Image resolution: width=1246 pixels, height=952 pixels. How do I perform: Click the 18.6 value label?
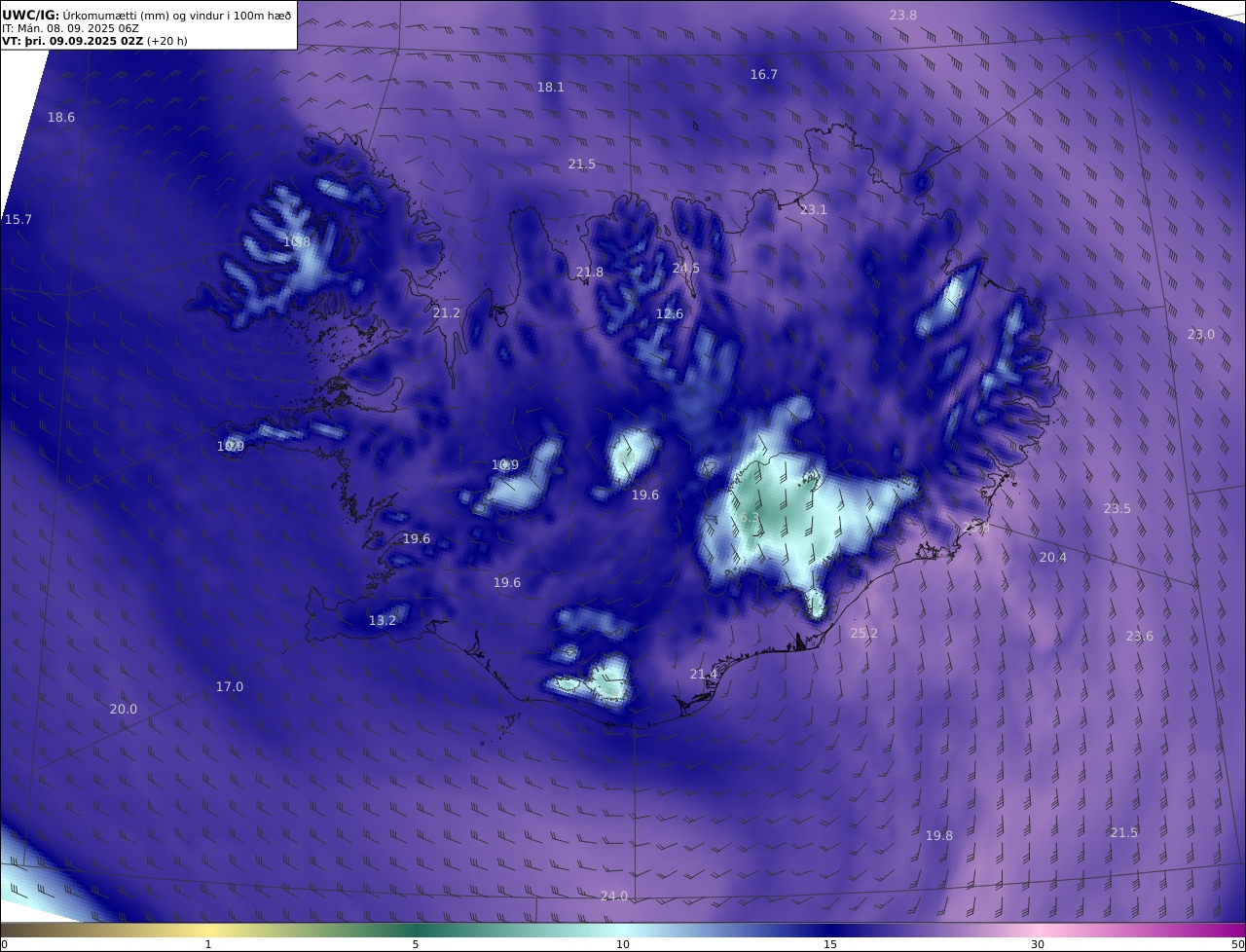[x=61, y=118]
